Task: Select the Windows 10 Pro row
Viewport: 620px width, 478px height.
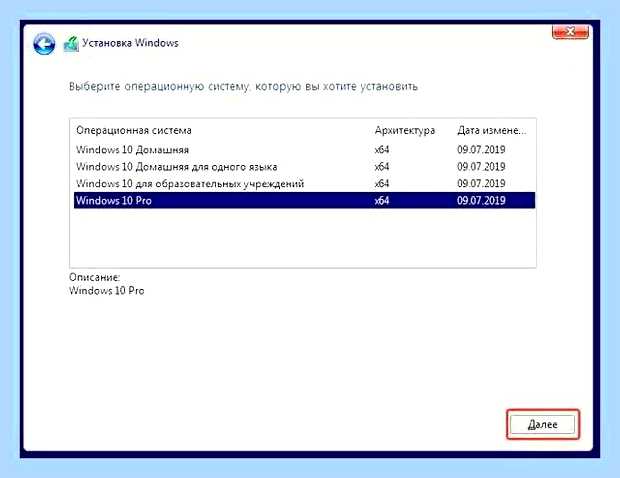Action: point(304,200)
